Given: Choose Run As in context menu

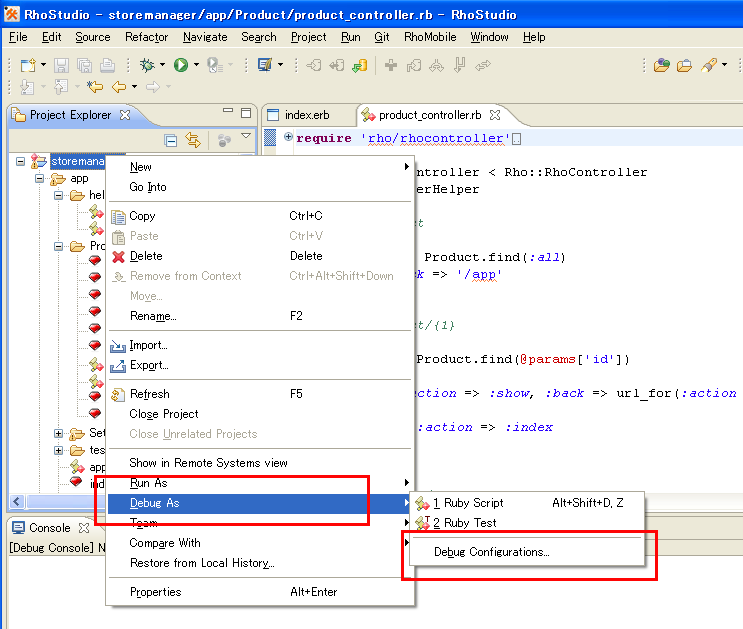Looking at the screenshot, I should pyautogui.click(x=259, y=483).
